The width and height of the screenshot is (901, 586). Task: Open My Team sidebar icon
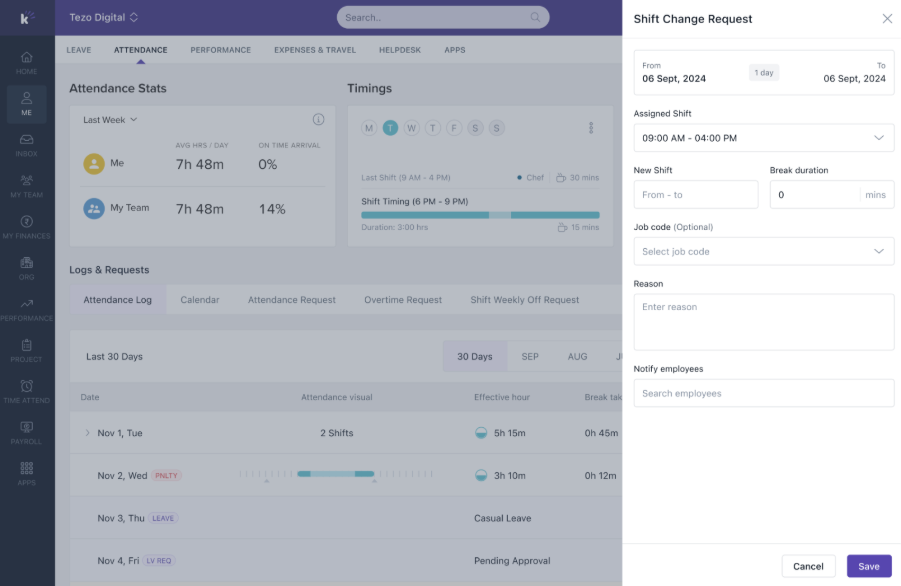click(26, 180)
